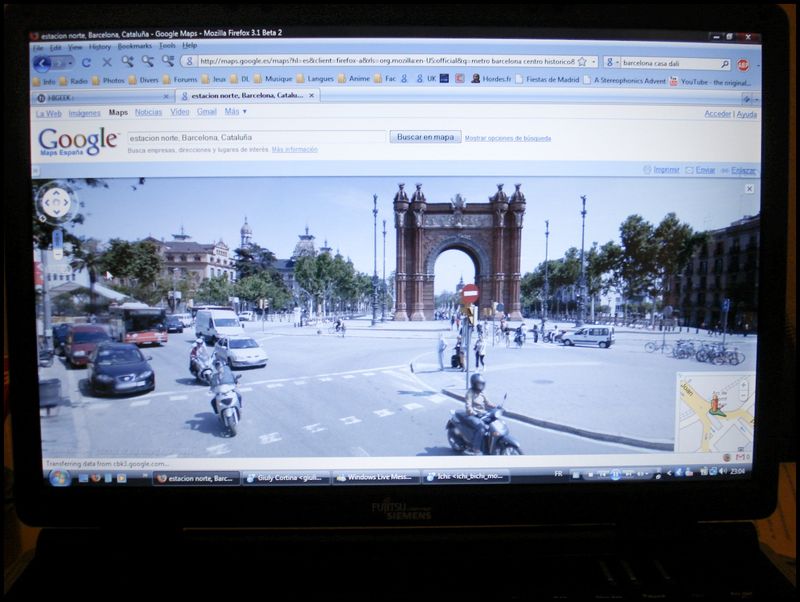
Task: Reload the page with the refresh icon
Action: [x=86, y=63]
